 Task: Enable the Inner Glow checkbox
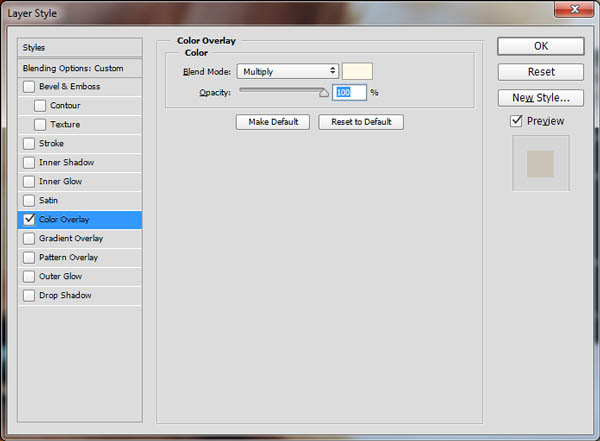click(29, 182)
